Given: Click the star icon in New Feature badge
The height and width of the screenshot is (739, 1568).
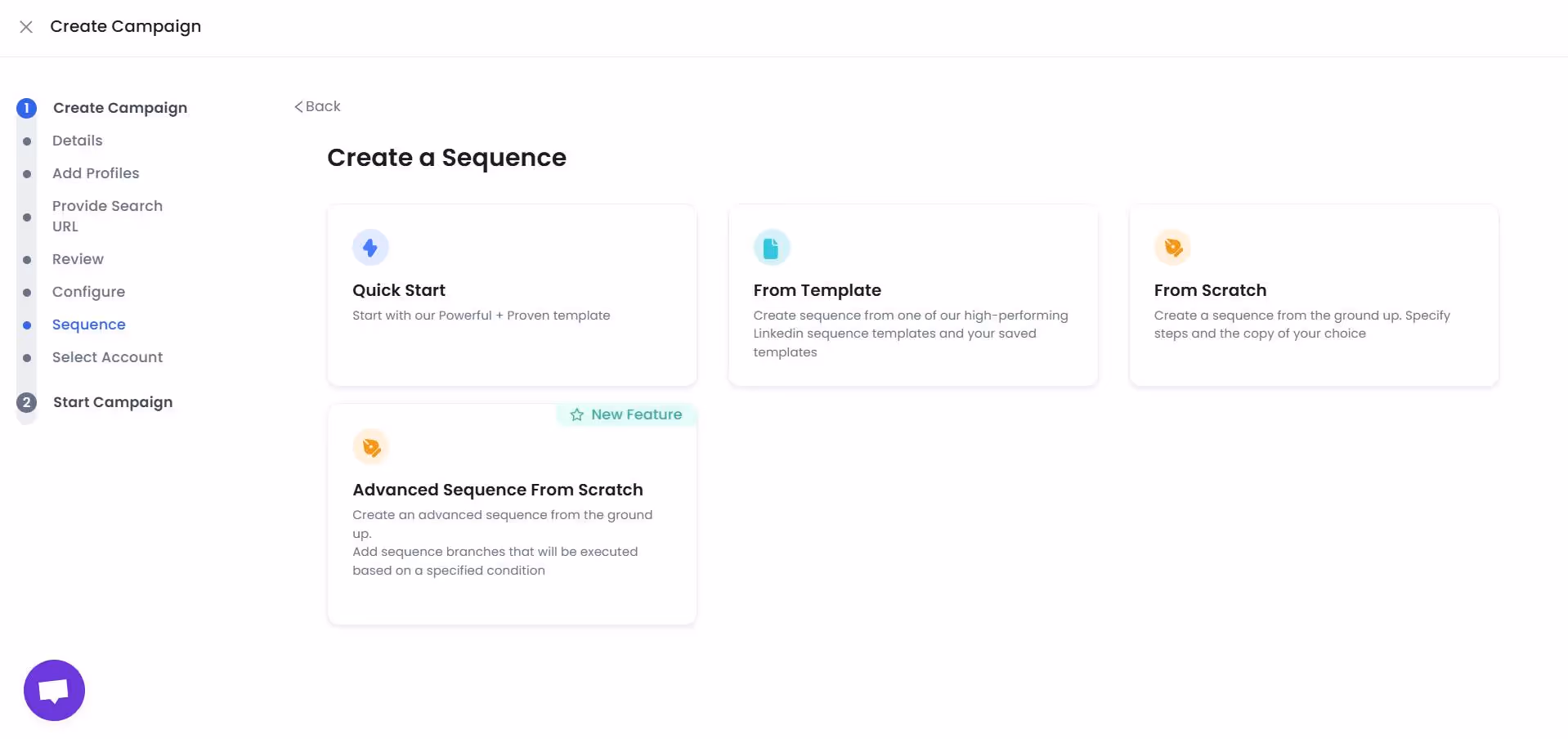Looking at the screenshot, I should (x=576, y=414).
